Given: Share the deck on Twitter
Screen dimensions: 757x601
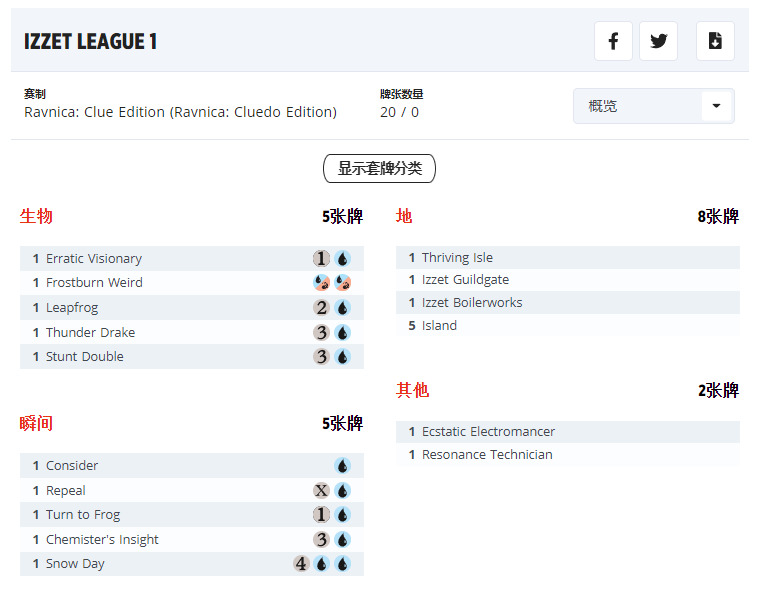Looking at the screenshot, I should pos(658,41).
